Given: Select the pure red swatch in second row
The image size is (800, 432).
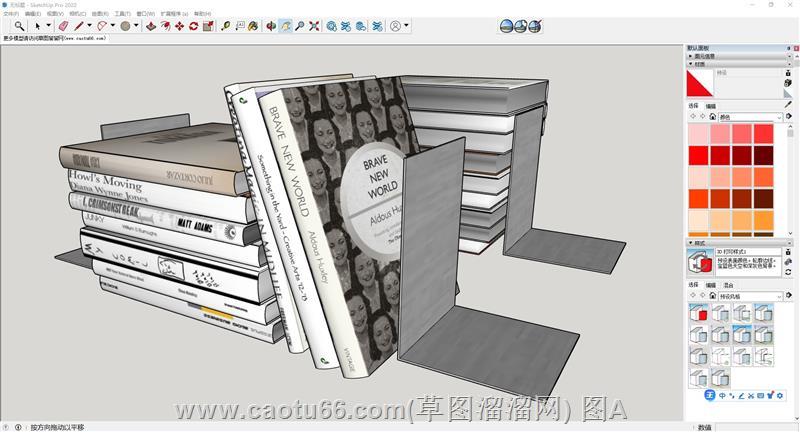Looking at the screenshot, I should click(698, 156).
